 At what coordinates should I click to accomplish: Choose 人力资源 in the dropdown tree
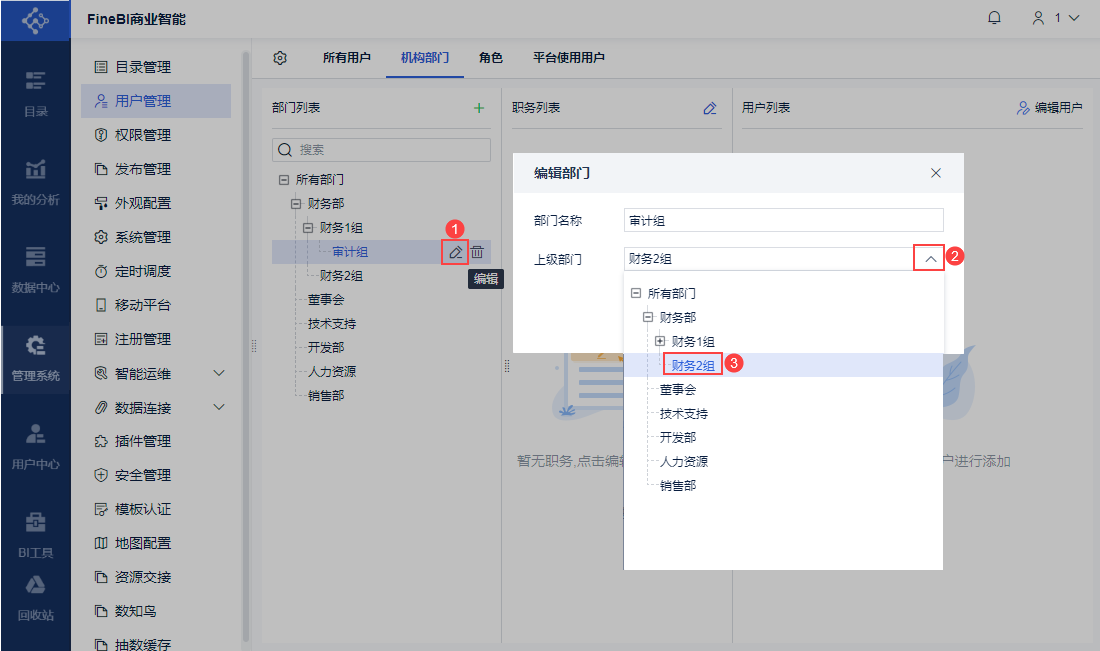pos(684,462)
